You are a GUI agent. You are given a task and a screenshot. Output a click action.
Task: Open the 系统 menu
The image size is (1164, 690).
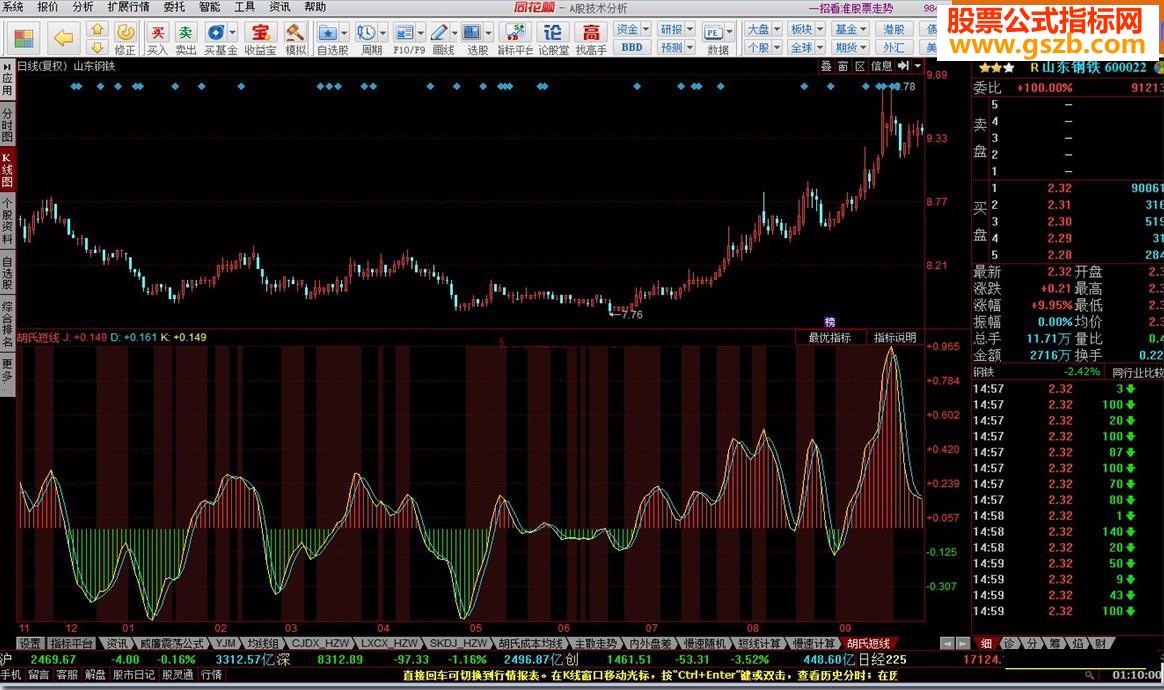tap(13, 7)
